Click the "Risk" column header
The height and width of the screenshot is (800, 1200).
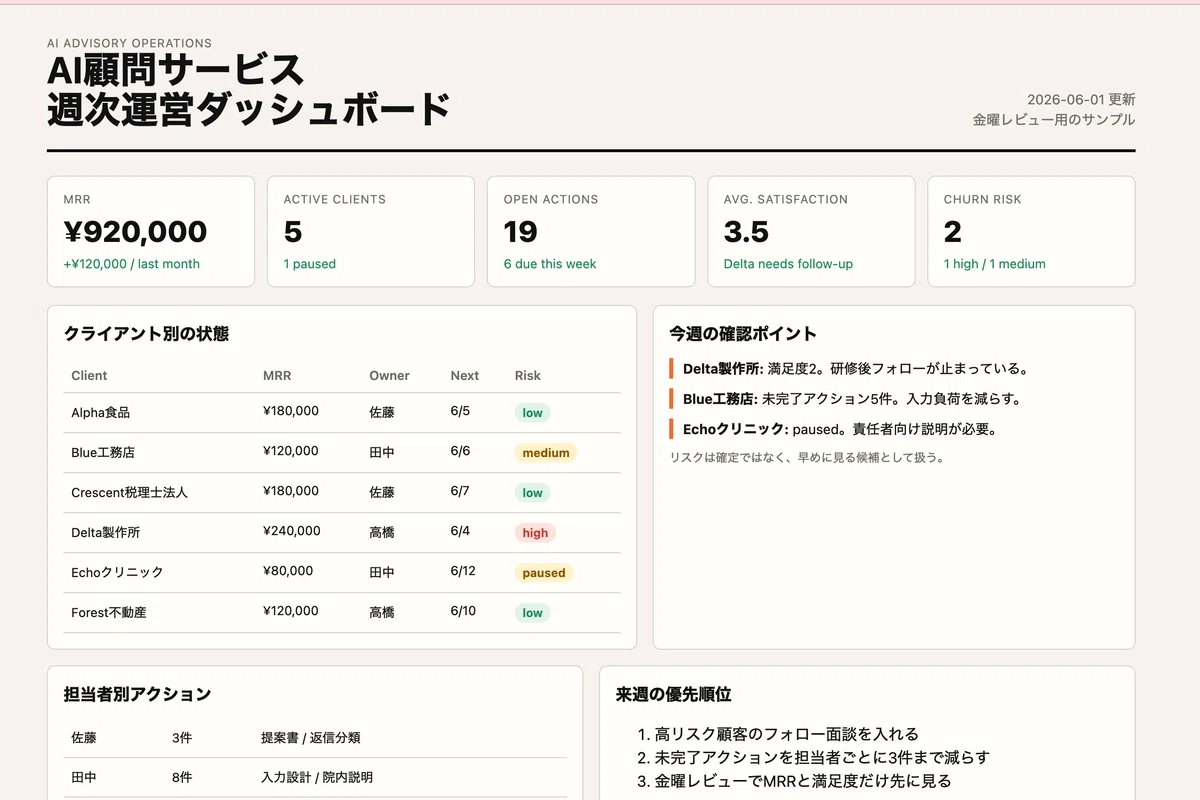click(527, 376)
